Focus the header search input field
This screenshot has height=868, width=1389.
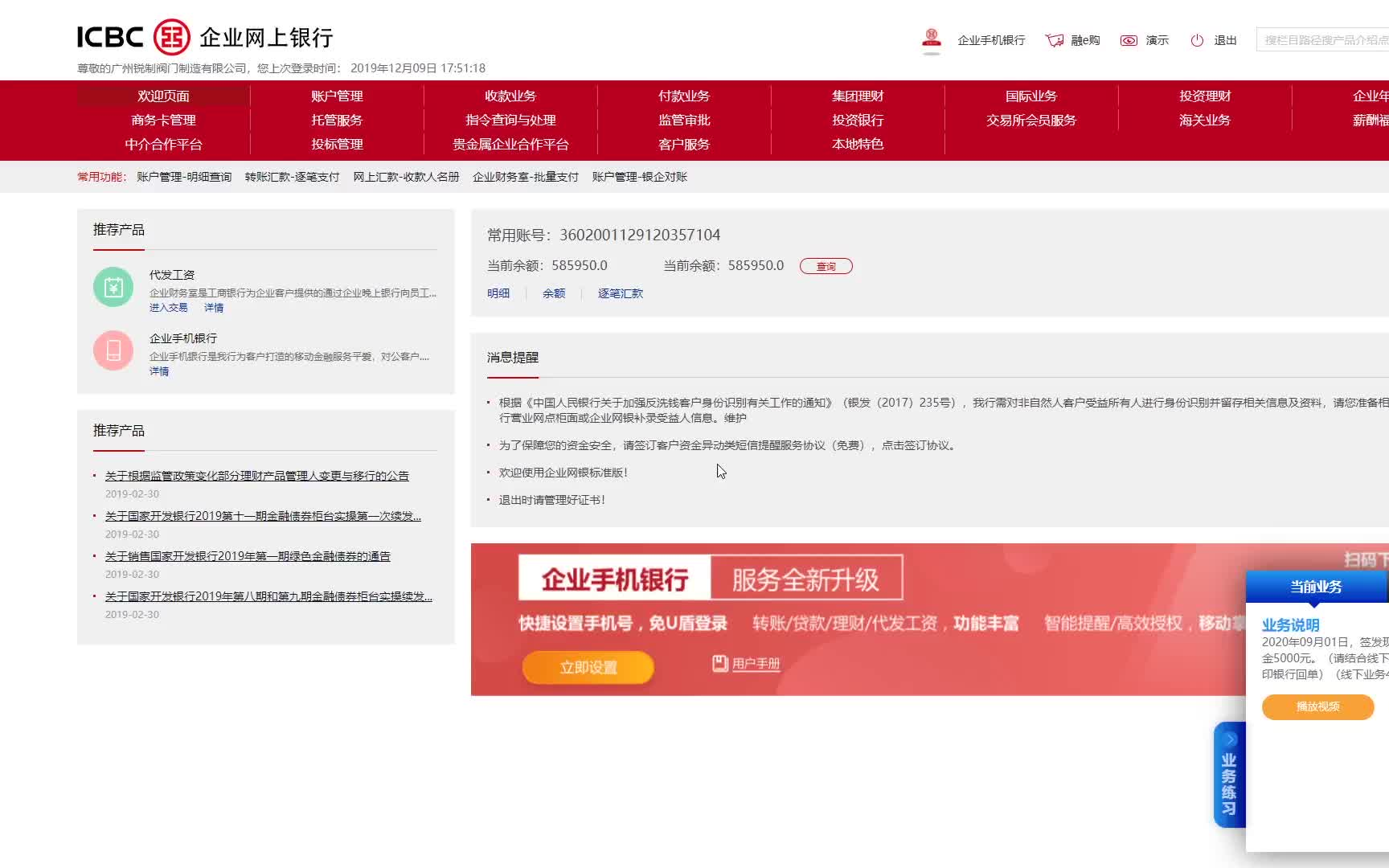(x=1323, y=39)
